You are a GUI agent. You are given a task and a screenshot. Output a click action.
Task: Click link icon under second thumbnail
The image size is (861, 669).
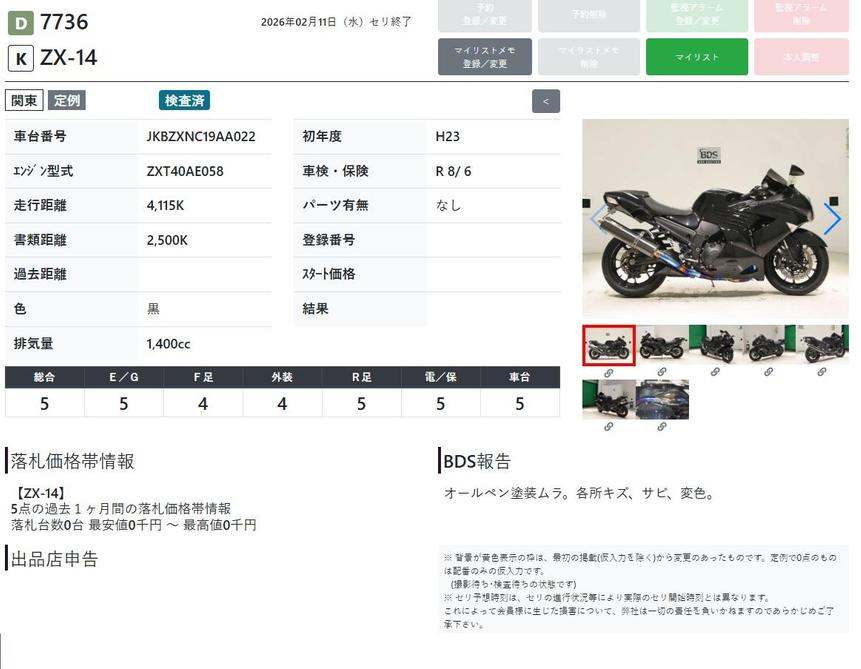[x=662, y=372]
